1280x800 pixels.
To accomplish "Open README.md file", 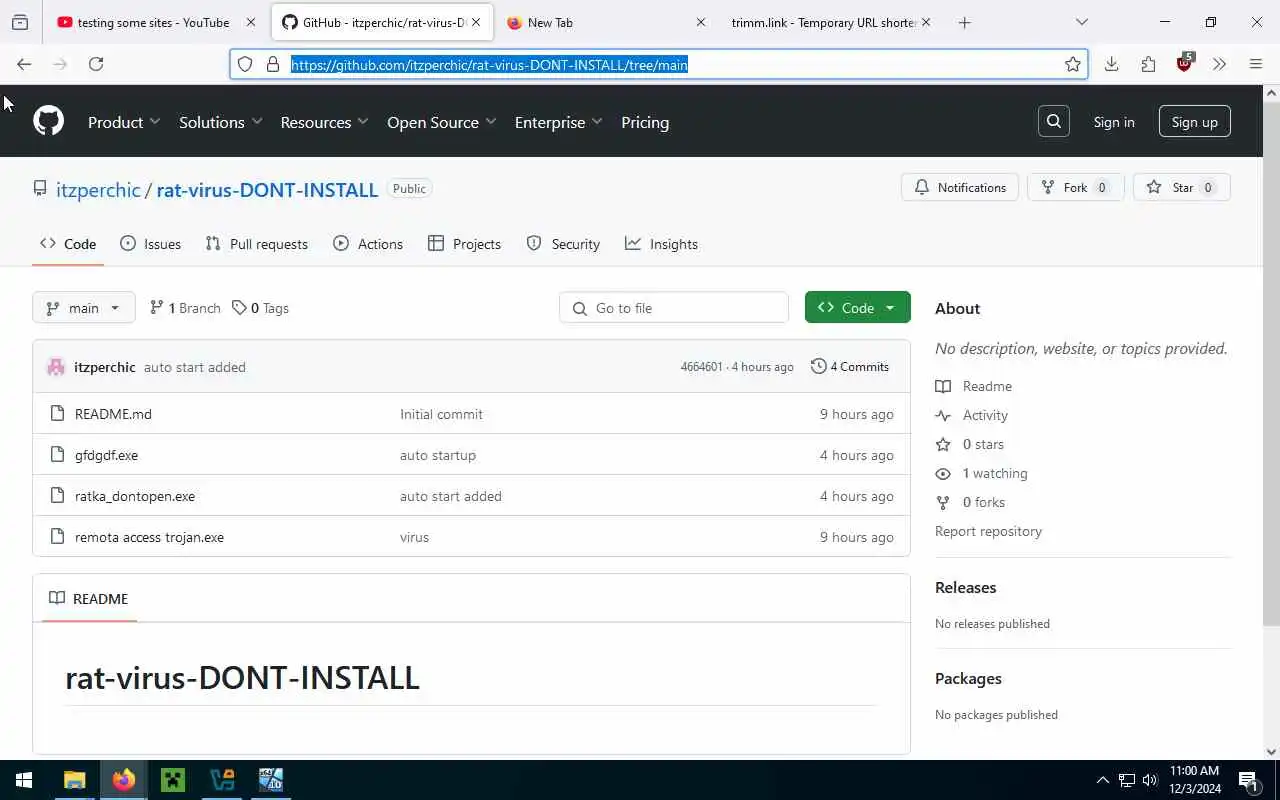I will pyautogui.click(x=113, y=414).
